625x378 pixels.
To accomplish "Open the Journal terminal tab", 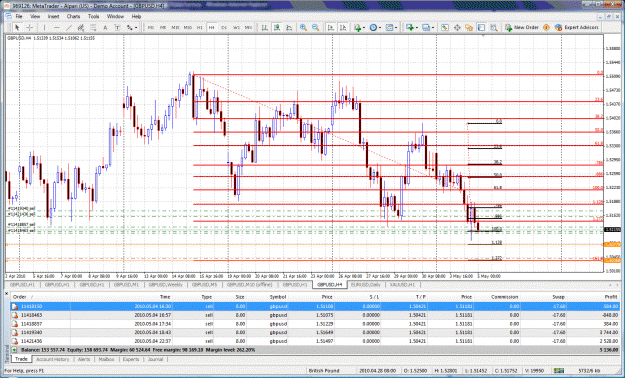I will [x=155, y=359].
